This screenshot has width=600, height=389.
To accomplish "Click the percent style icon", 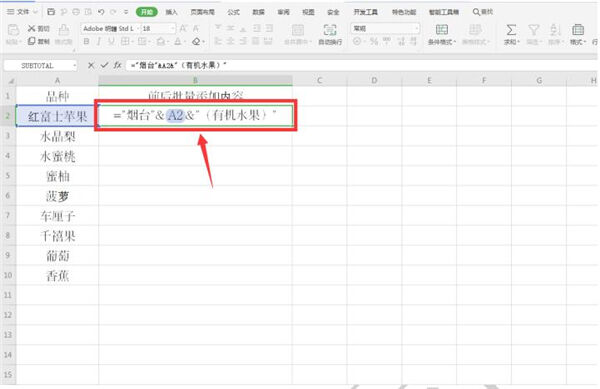I will [374, 41].
